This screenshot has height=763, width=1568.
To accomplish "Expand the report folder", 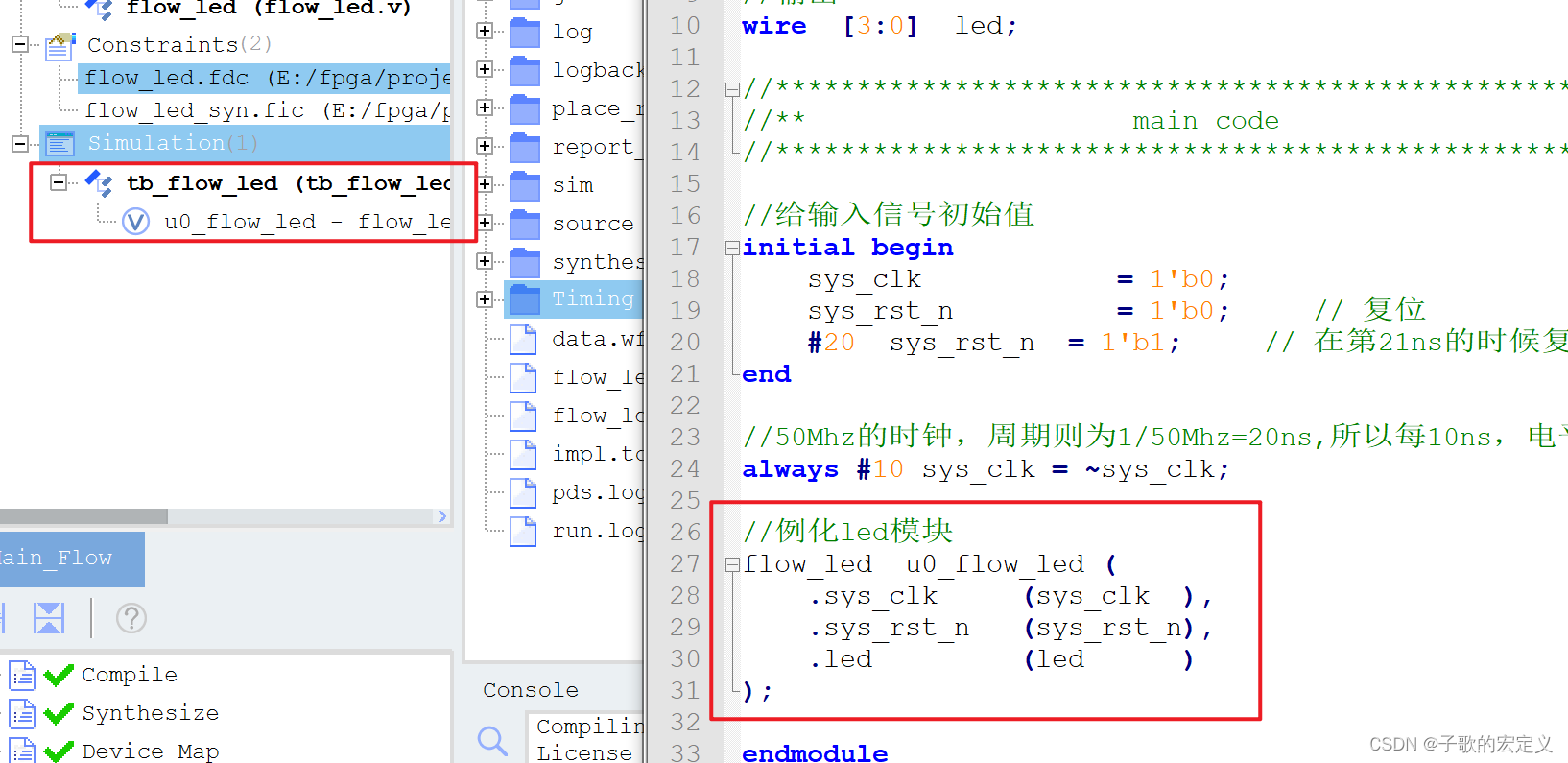I will pos(485,146).
